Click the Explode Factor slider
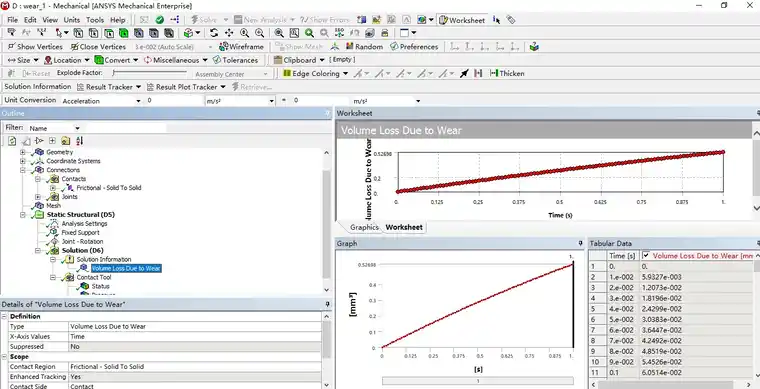This screenshot has width=760, height=389. pos(149,73)
